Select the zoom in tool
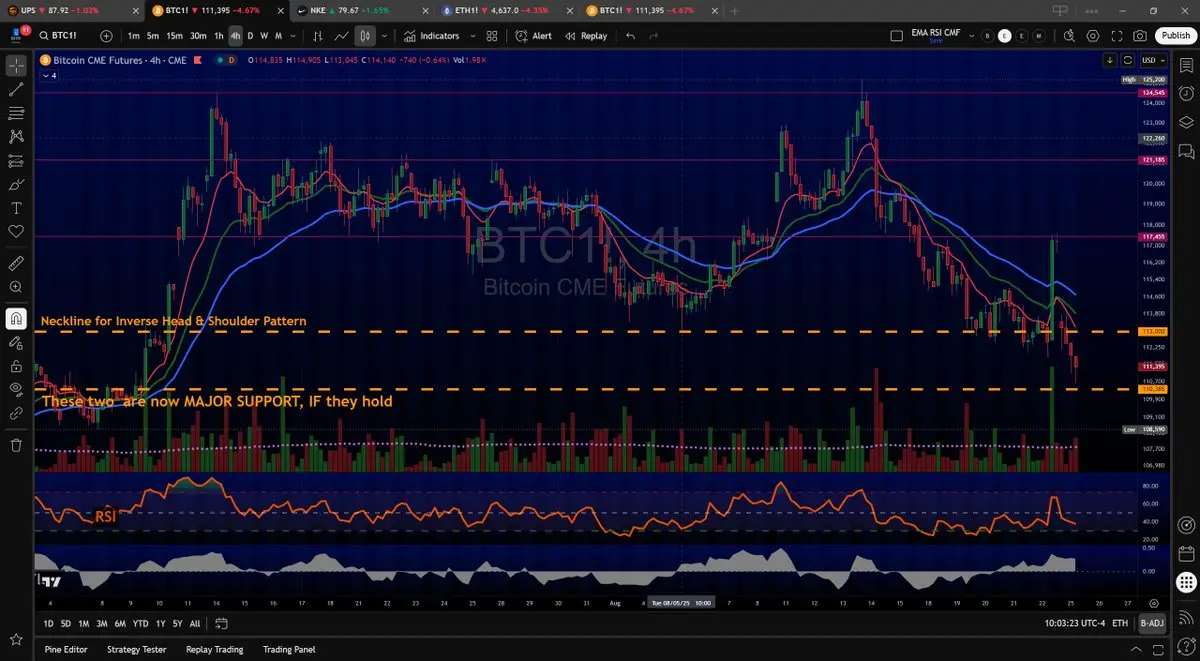The width and height of the screenshot is (1200, 661). (16, 287)
